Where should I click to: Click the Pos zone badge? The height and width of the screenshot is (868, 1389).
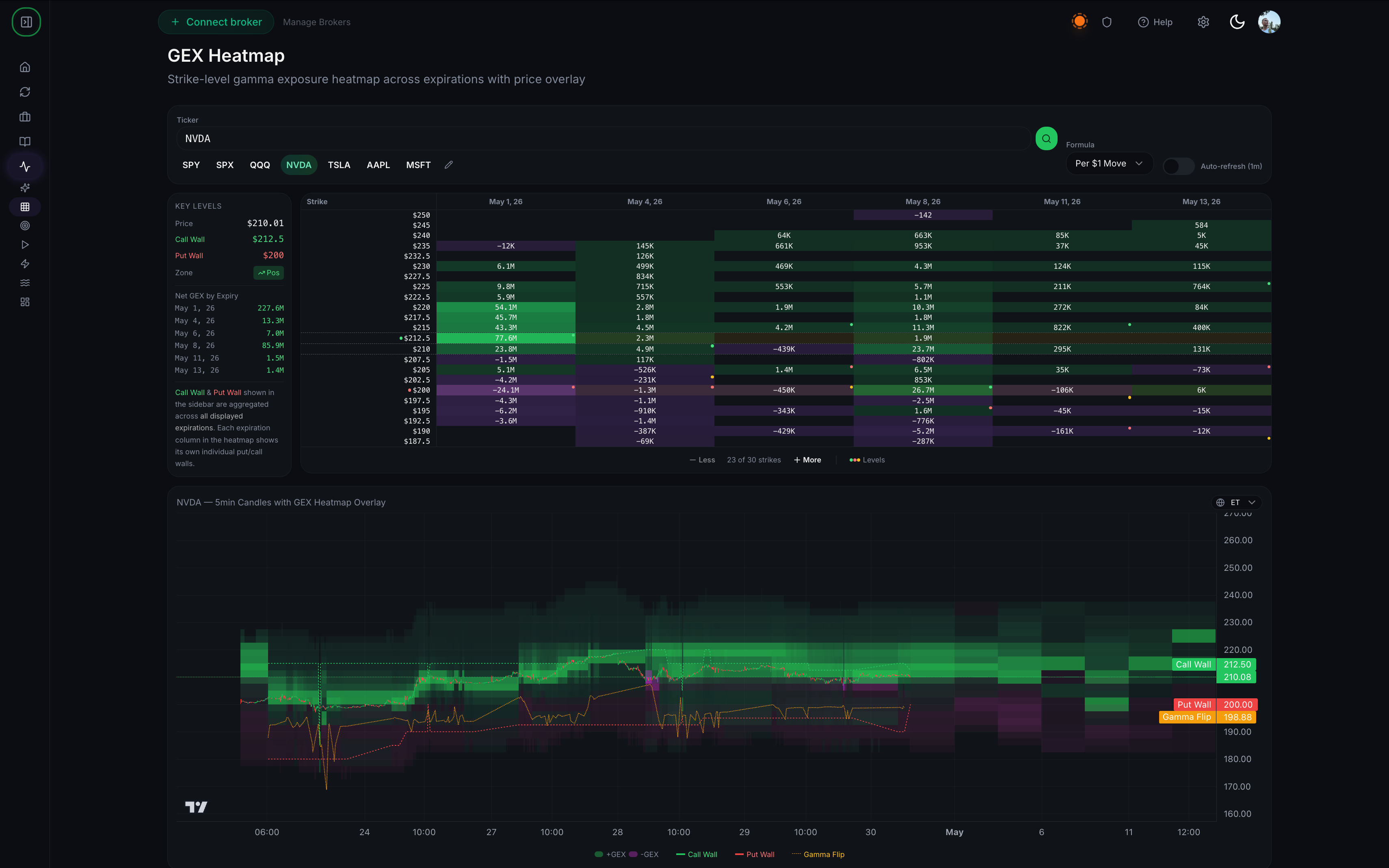coord(269,273)
